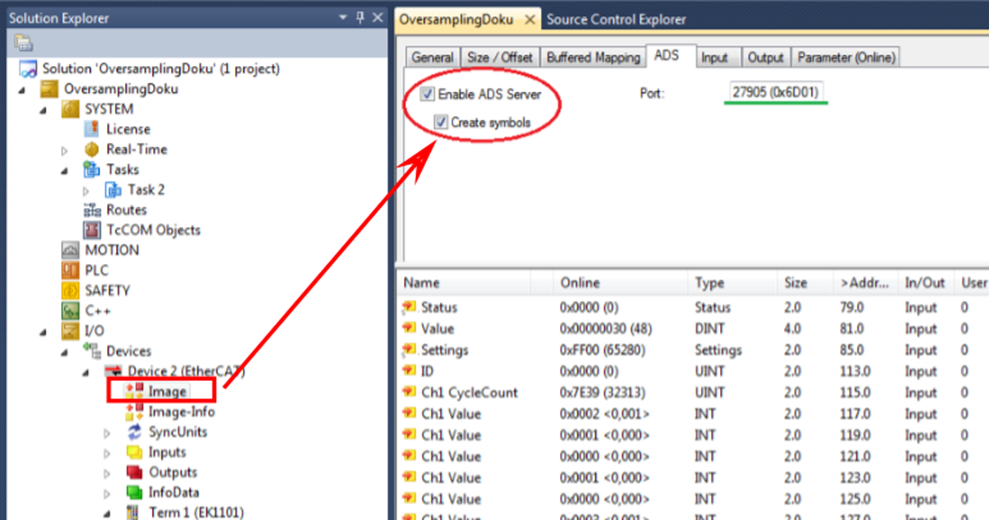The image size is (989, 520).
Task: Click the SyncUnits icon
Action: [x=134, y=432]
